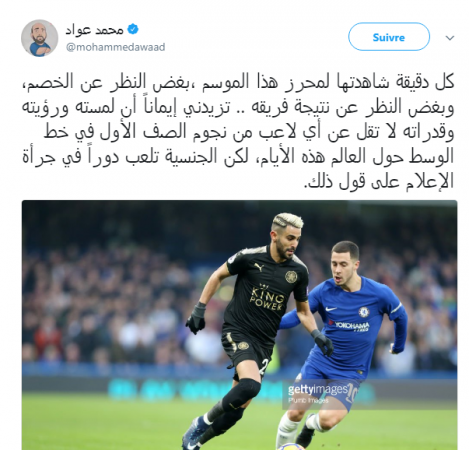Click the Leicester crest on black shirt
Screen dimensions: 469x450
291,277
